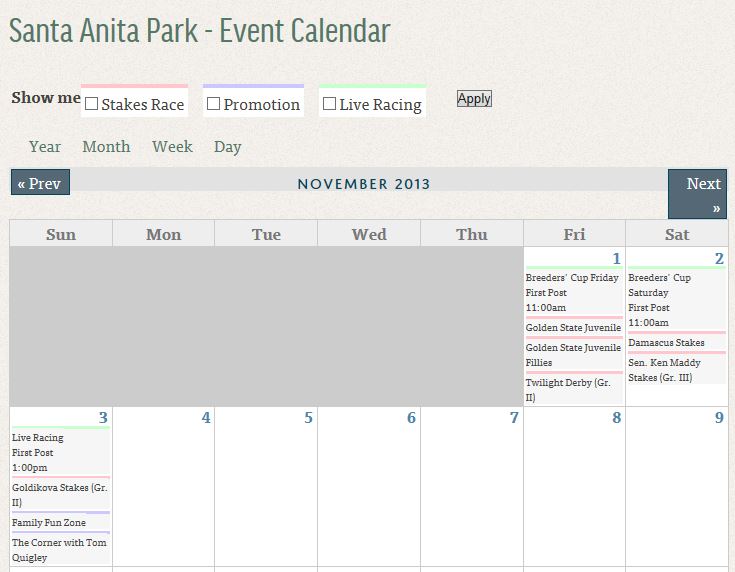The image size is (735, 572).
Task: Open day 6 of November
Action: (411, 417)
